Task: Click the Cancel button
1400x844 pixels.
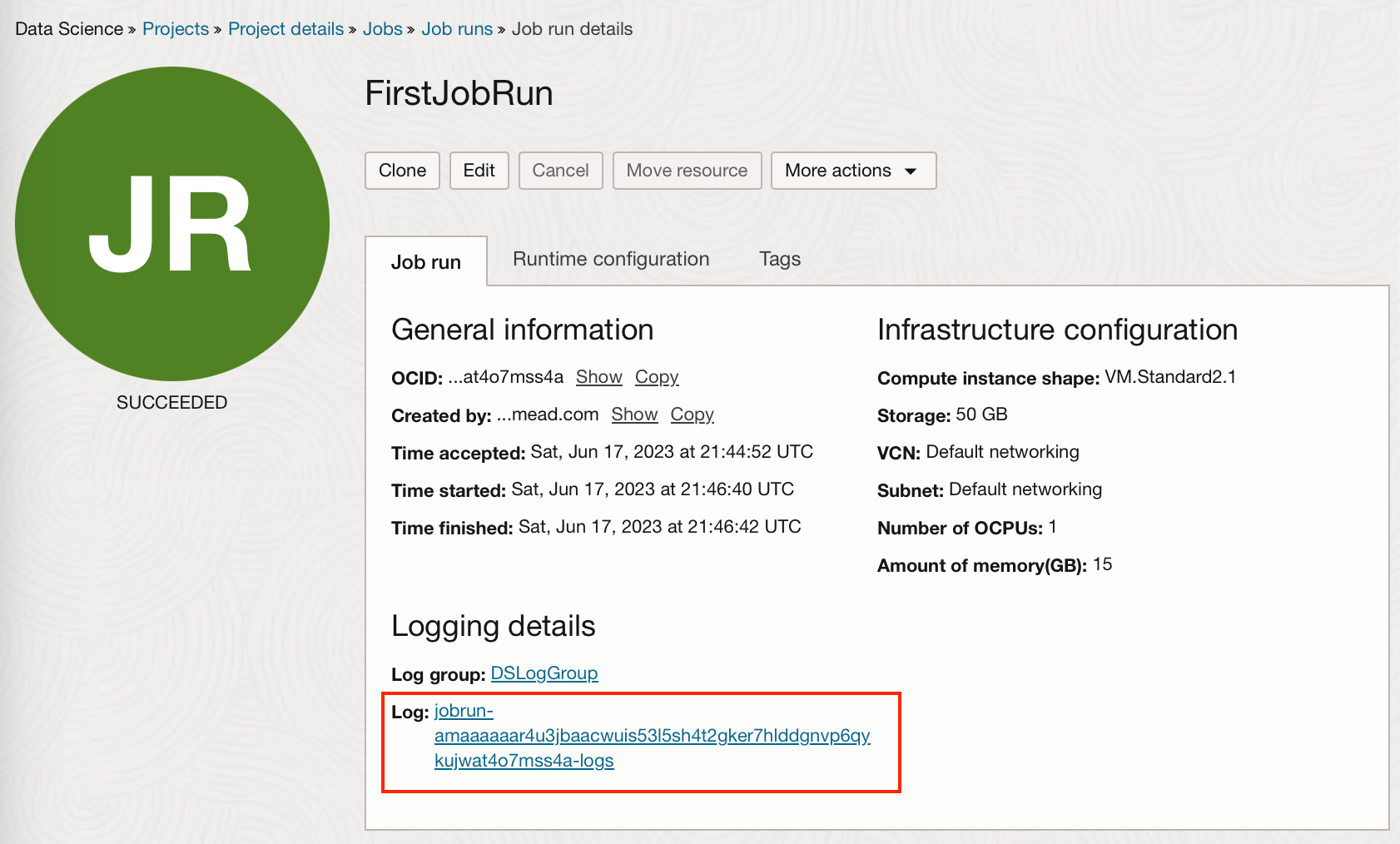Action: pyautogui.click(x=560, y=171)
